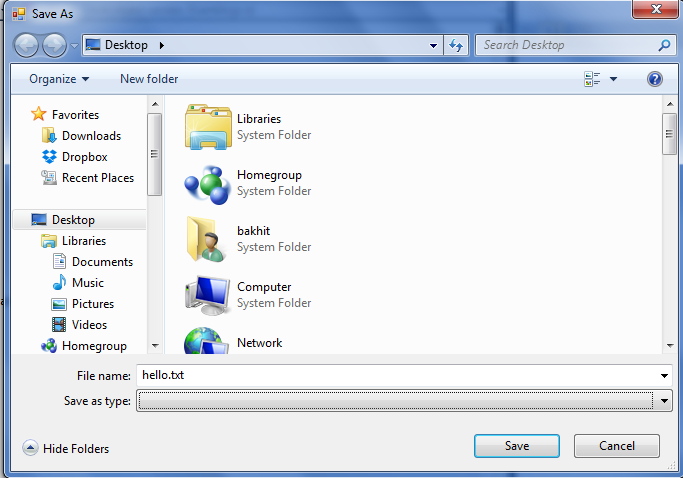Image resolution: width=683 pixels, height=478 pixels.
Task: Click the magnifier search icon
Action: point(665,45)
